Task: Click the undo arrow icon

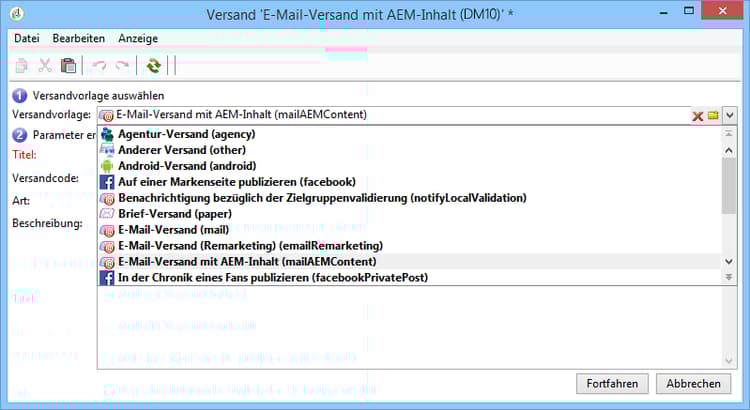Action: point(99,66)
